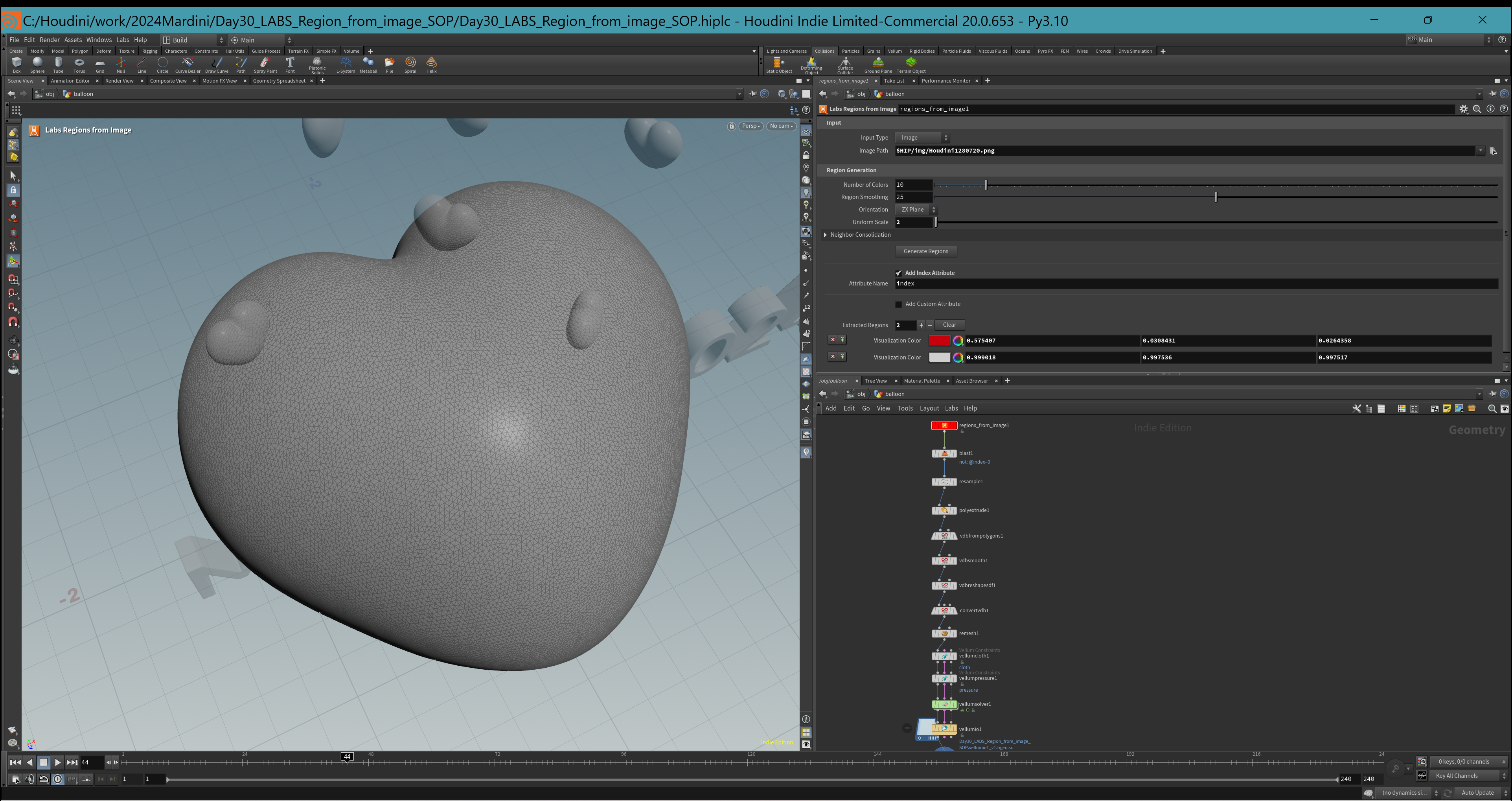Select the Helix shelf tool
This screenshot has width=1512, height=801.
(x=431, y=64)
